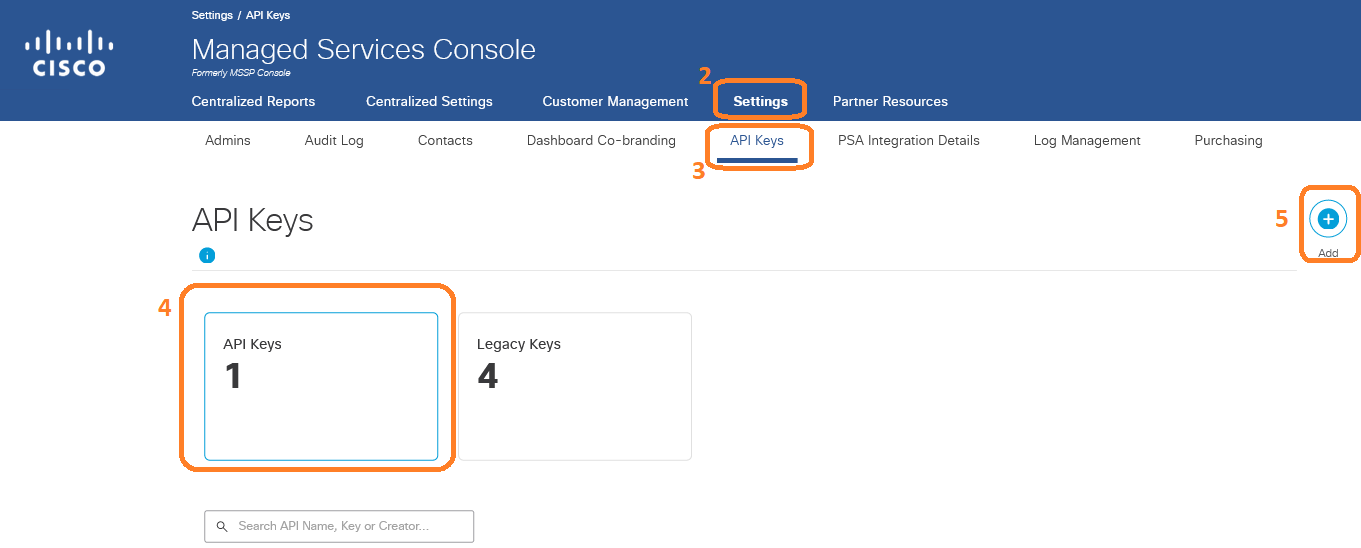Screen dimensions: 1361x548
Task: Select the API Keys sub-tab
Action: pyautogui.click(x=757, y=140)
